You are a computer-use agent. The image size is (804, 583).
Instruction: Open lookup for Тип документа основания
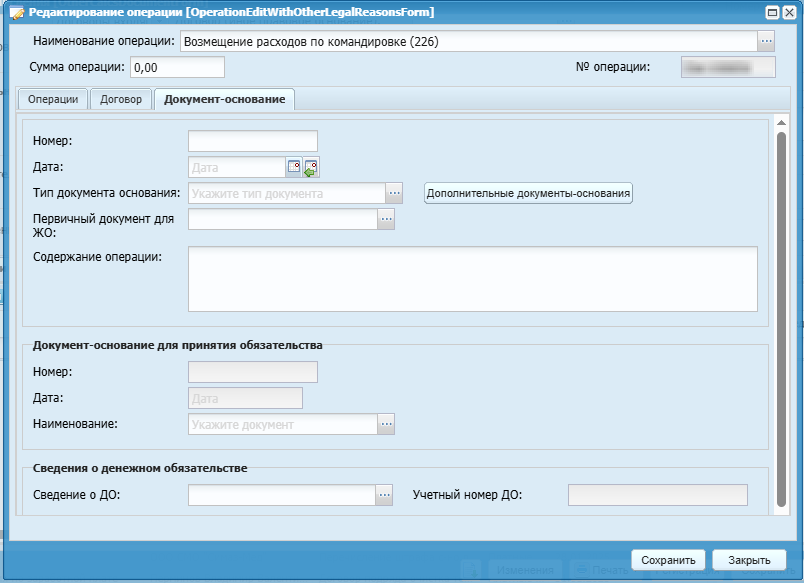(394, 193)
